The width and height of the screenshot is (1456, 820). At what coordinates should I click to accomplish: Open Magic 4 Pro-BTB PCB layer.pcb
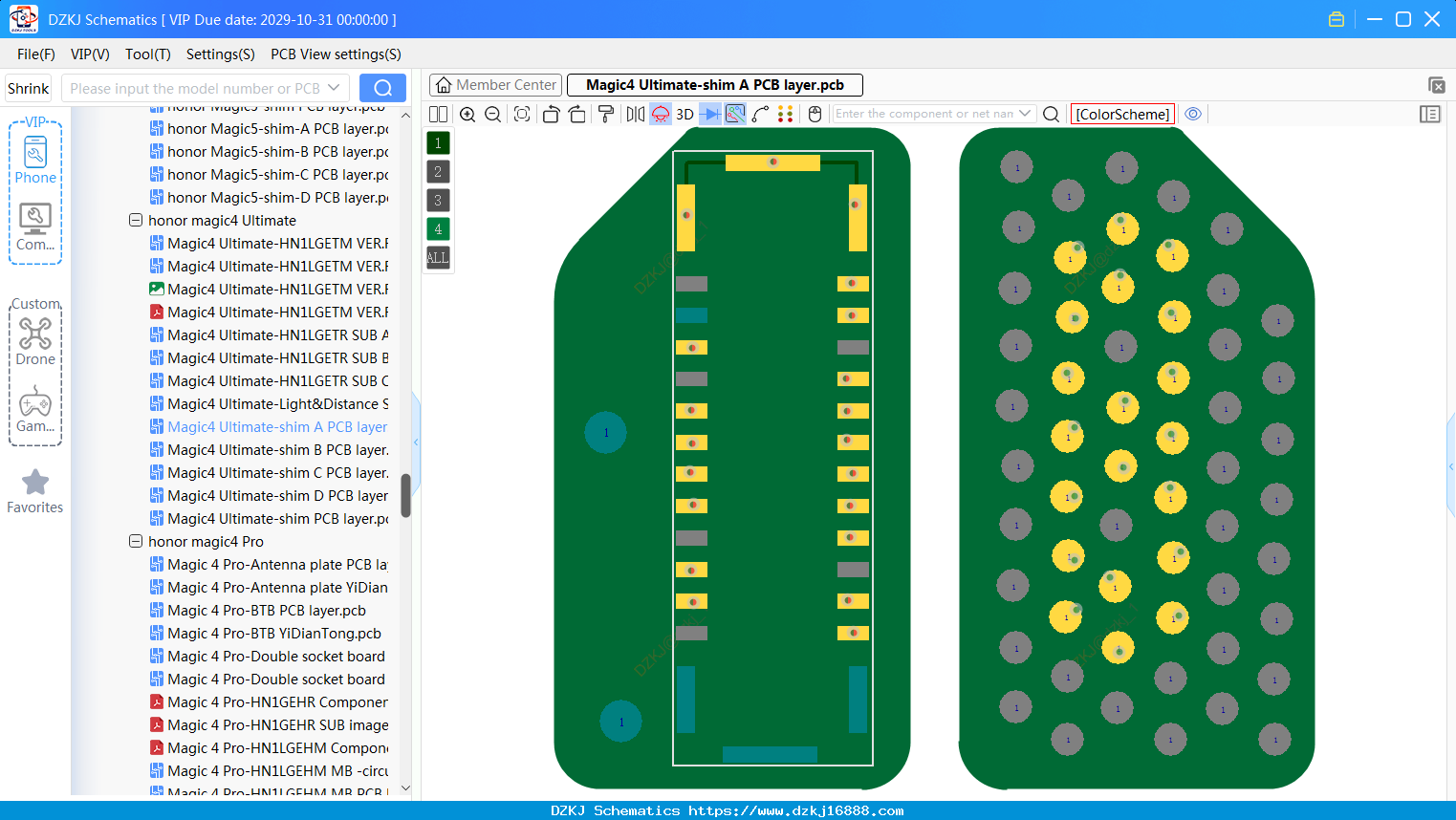258,610
